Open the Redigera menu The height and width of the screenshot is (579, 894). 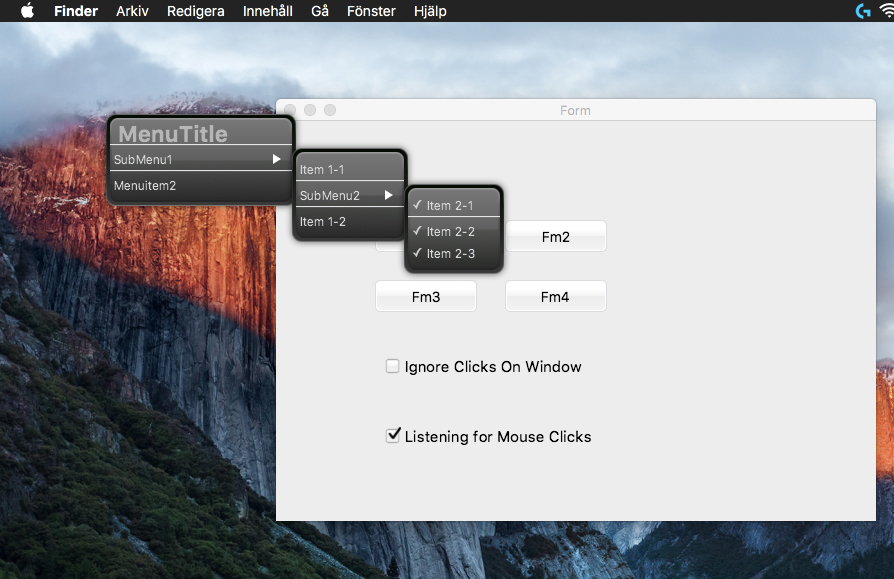pos(196,11)
